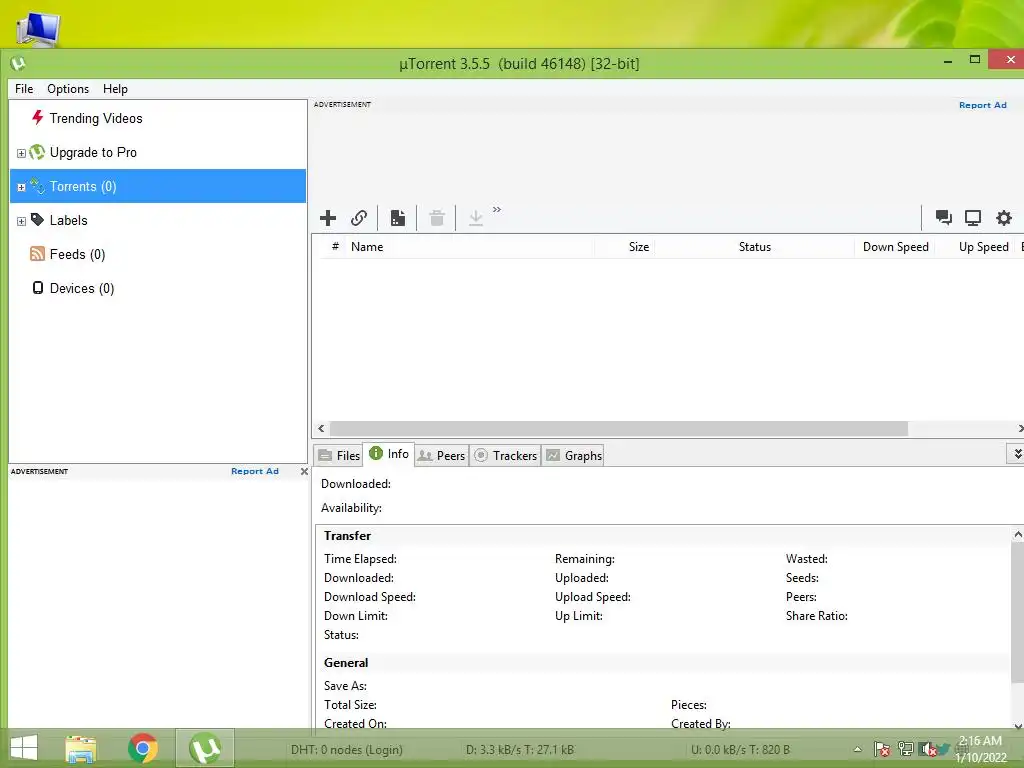Click the Remote monitor icon in toolbar
The image size is (1024, 768).
point(973,218)
